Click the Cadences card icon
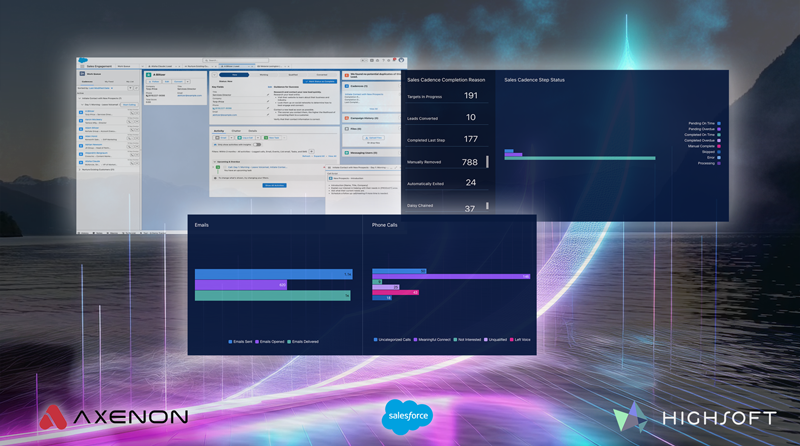 click(346, 86)
